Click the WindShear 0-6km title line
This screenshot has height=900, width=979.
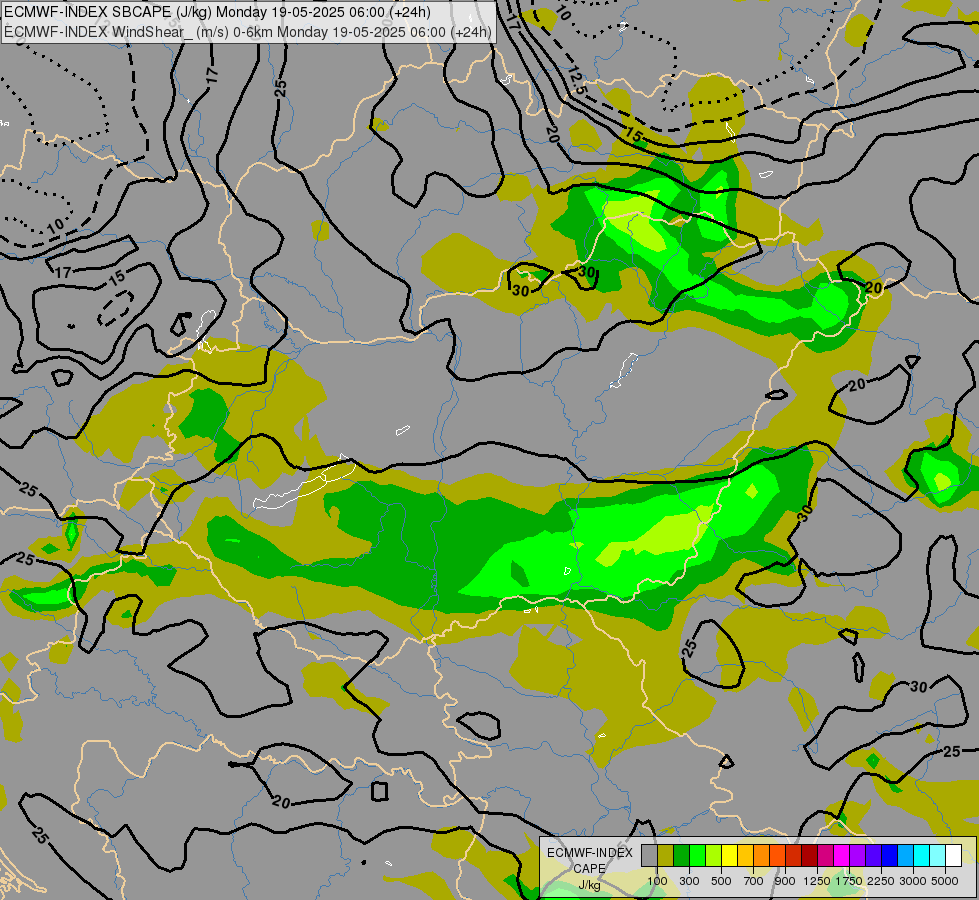247,32
